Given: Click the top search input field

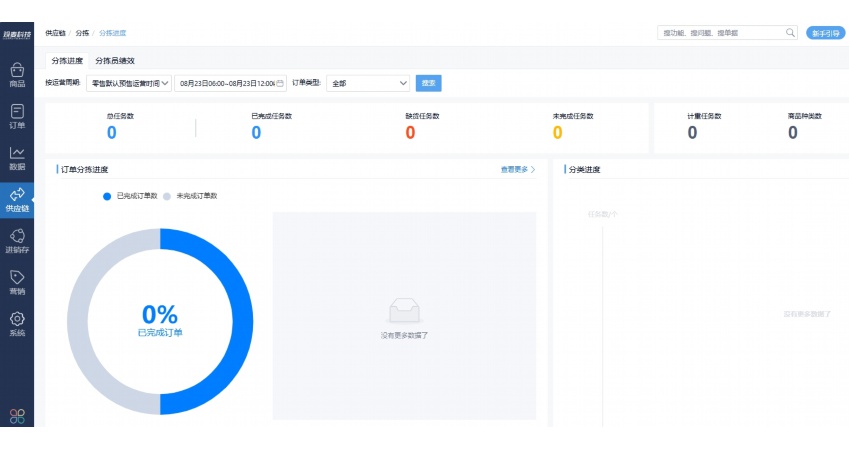Looking at the screenshot, I should point(720,33).
